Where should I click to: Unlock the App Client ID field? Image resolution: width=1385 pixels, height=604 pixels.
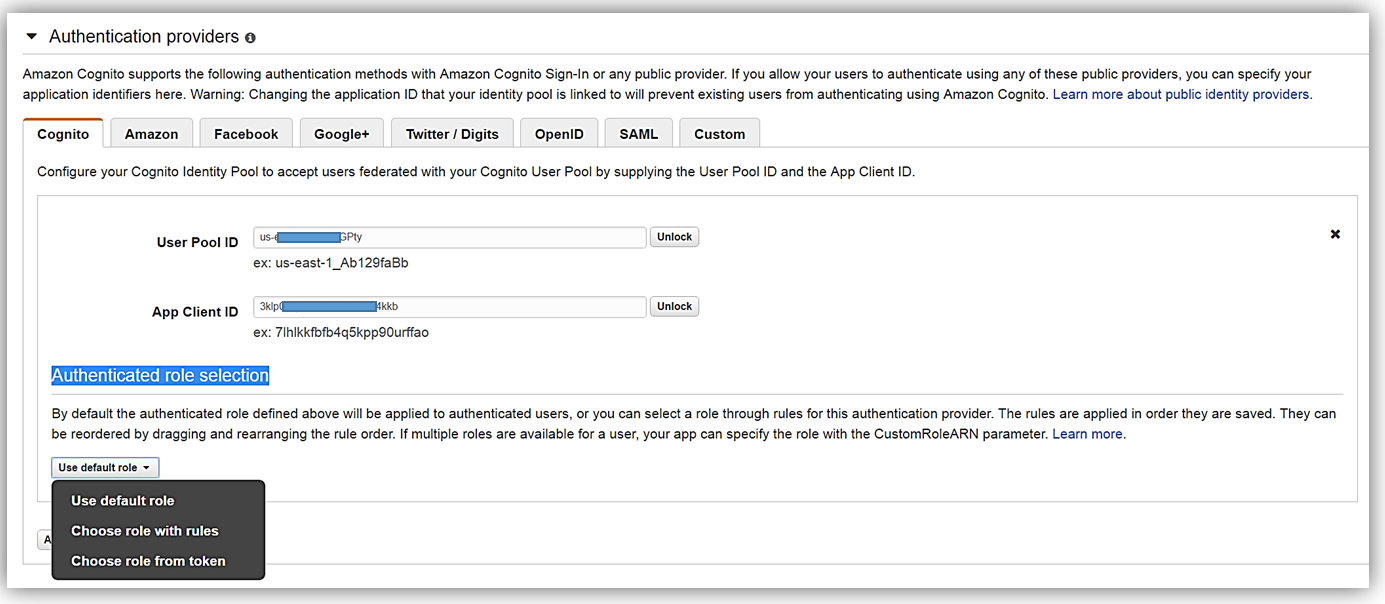click(674, 306)
